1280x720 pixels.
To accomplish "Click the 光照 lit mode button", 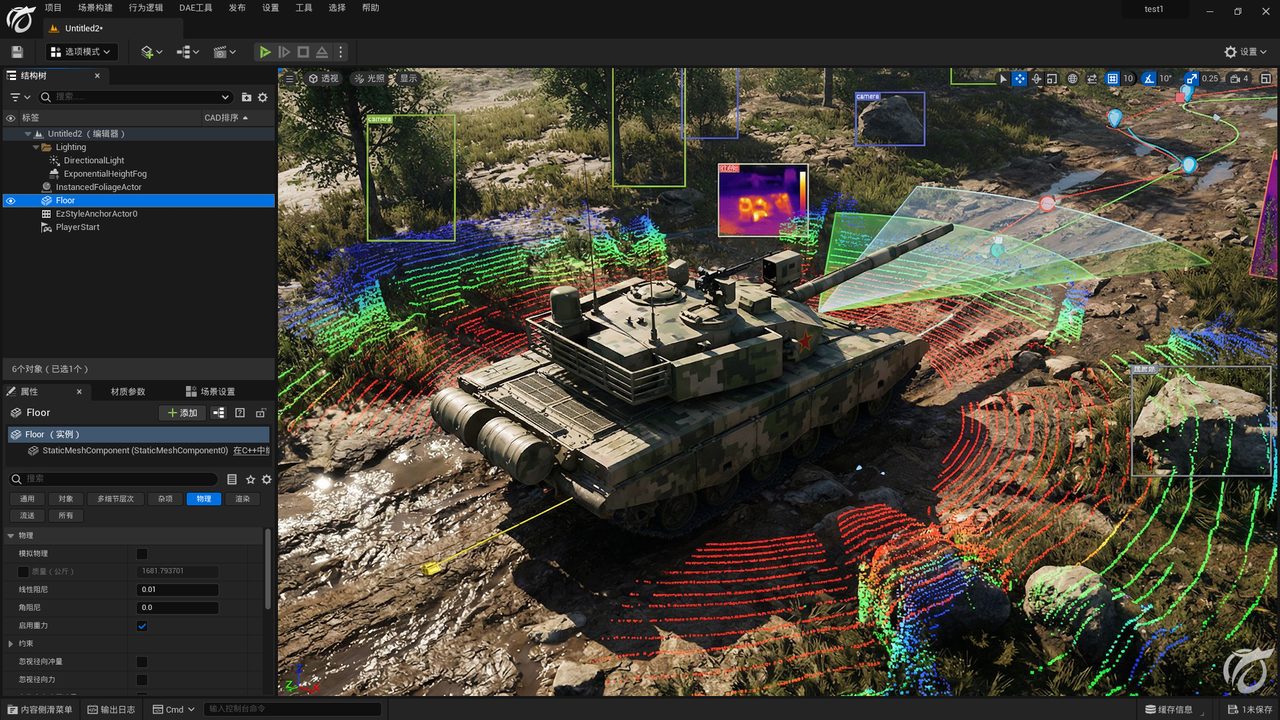I will pos(369,78).
